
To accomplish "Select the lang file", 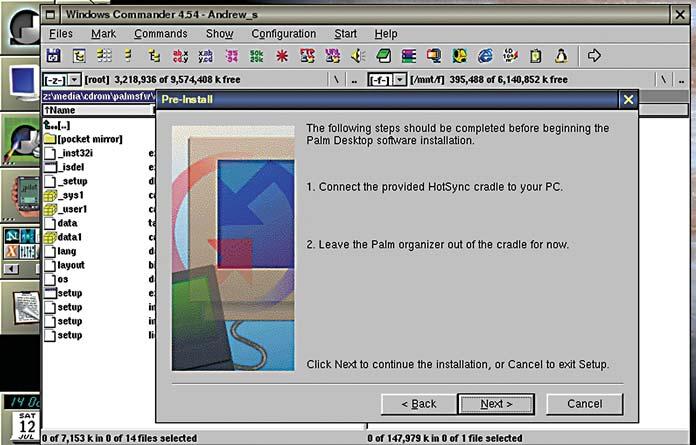I will pyautogui.click(x=60, y=251).
